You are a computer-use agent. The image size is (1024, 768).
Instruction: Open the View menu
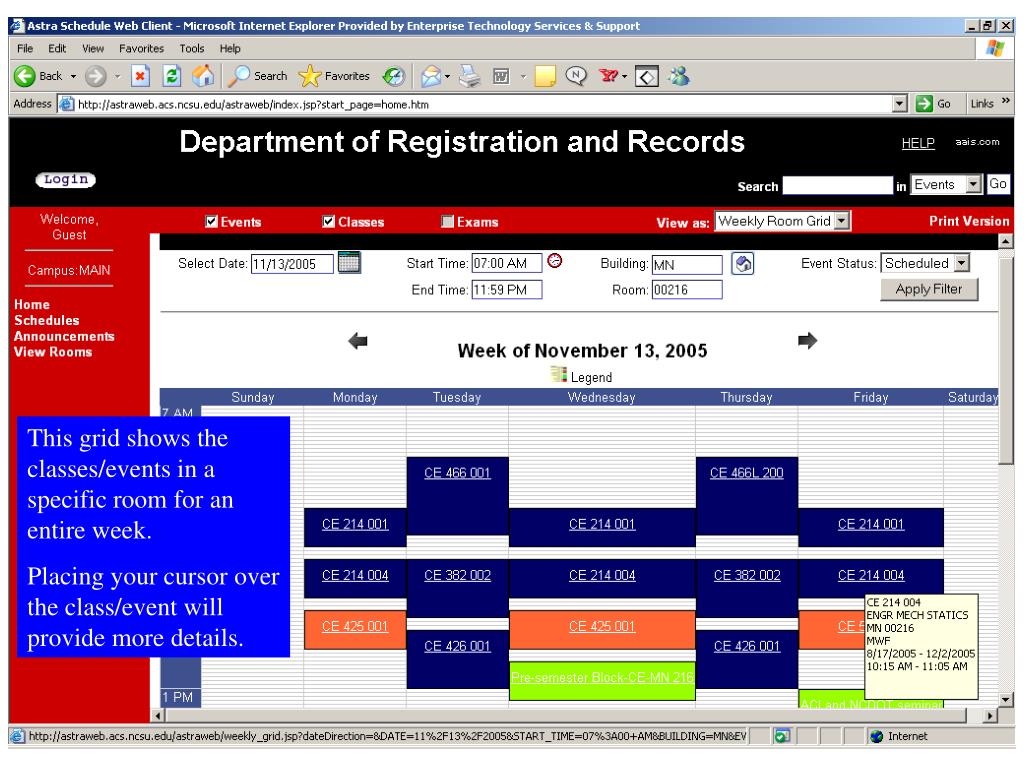pos(93,48)
